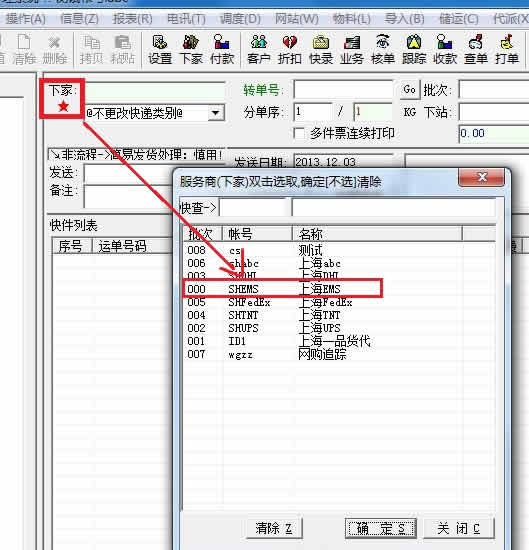529x550 pixels.
Task: Open the 操作(A) menu
Action: coord(25,19)
